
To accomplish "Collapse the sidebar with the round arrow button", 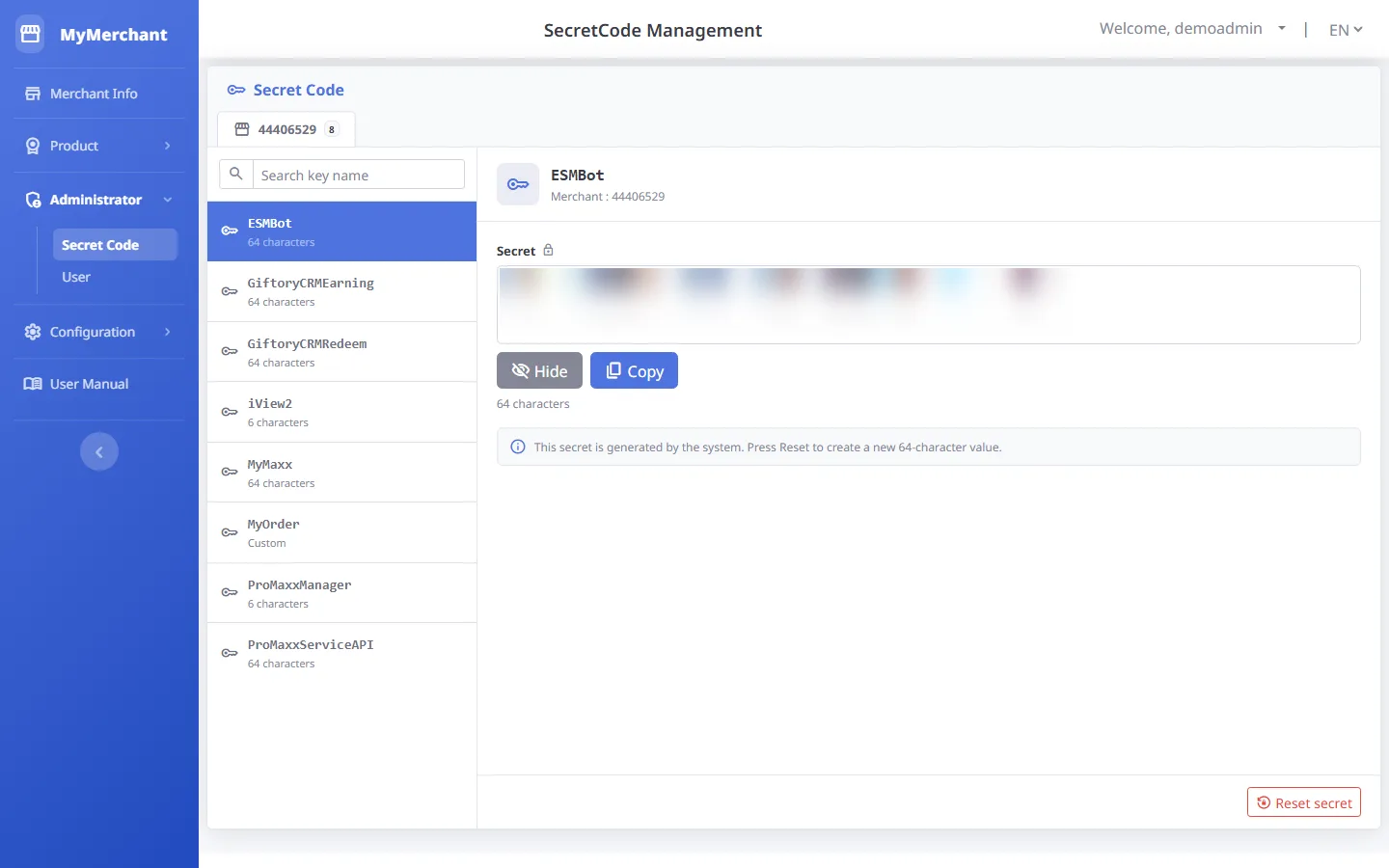I will coord(99,451).
